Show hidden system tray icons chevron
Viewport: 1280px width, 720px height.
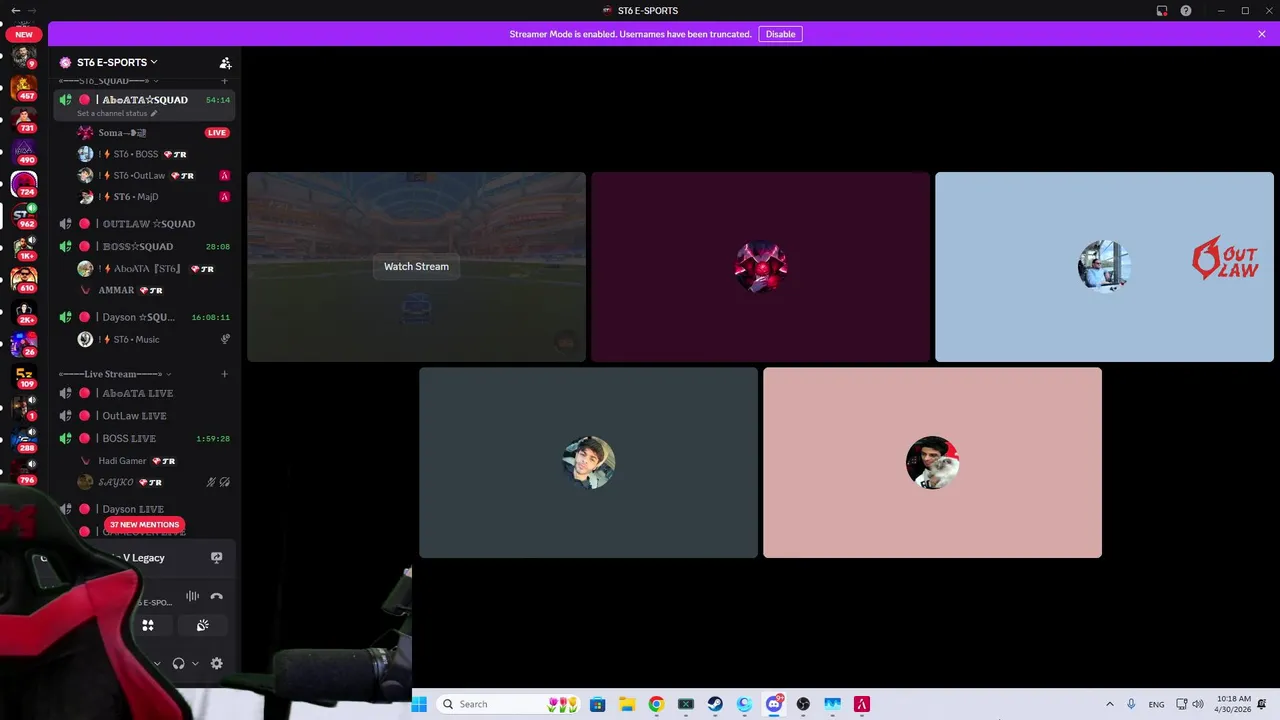pos(1109,704)
